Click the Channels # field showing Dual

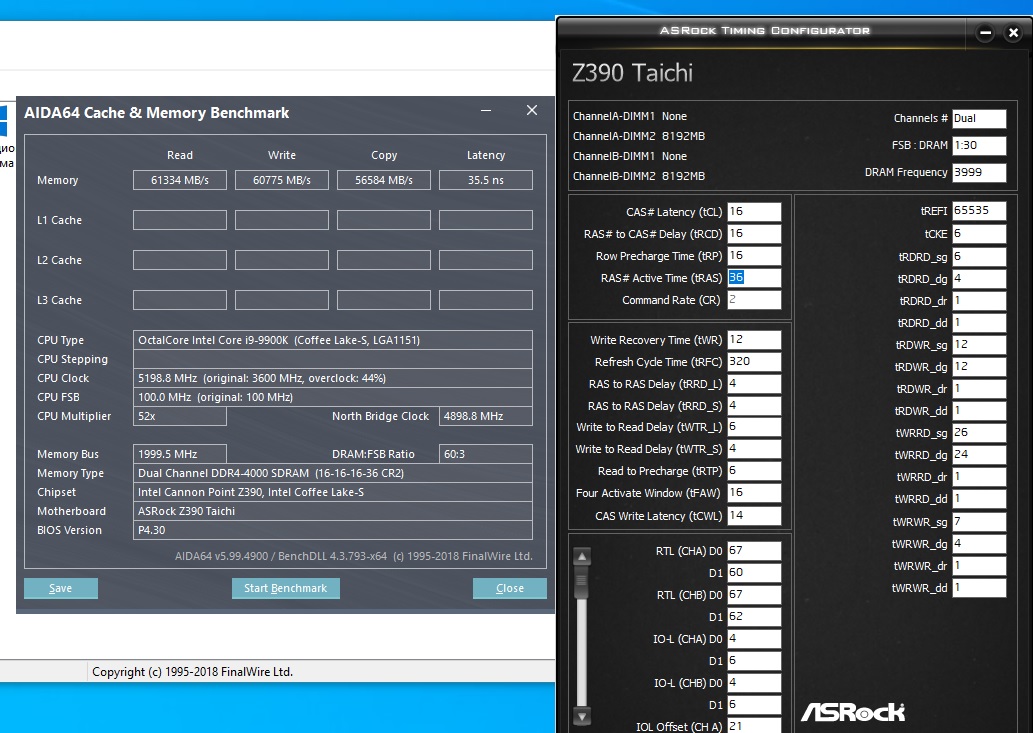[x=979, y=119]
